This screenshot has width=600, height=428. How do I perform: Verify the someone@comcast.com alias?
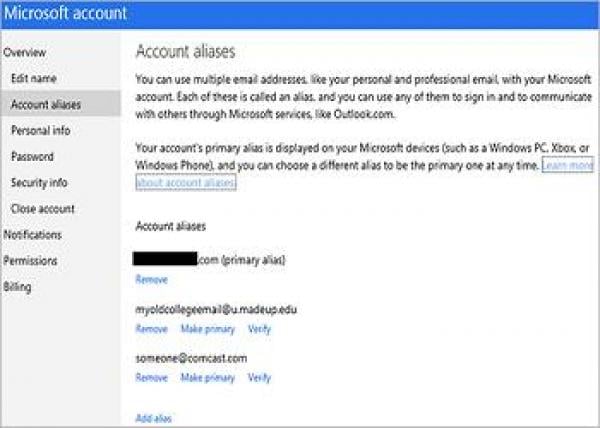pyautogui.click(x=259, y=378)
